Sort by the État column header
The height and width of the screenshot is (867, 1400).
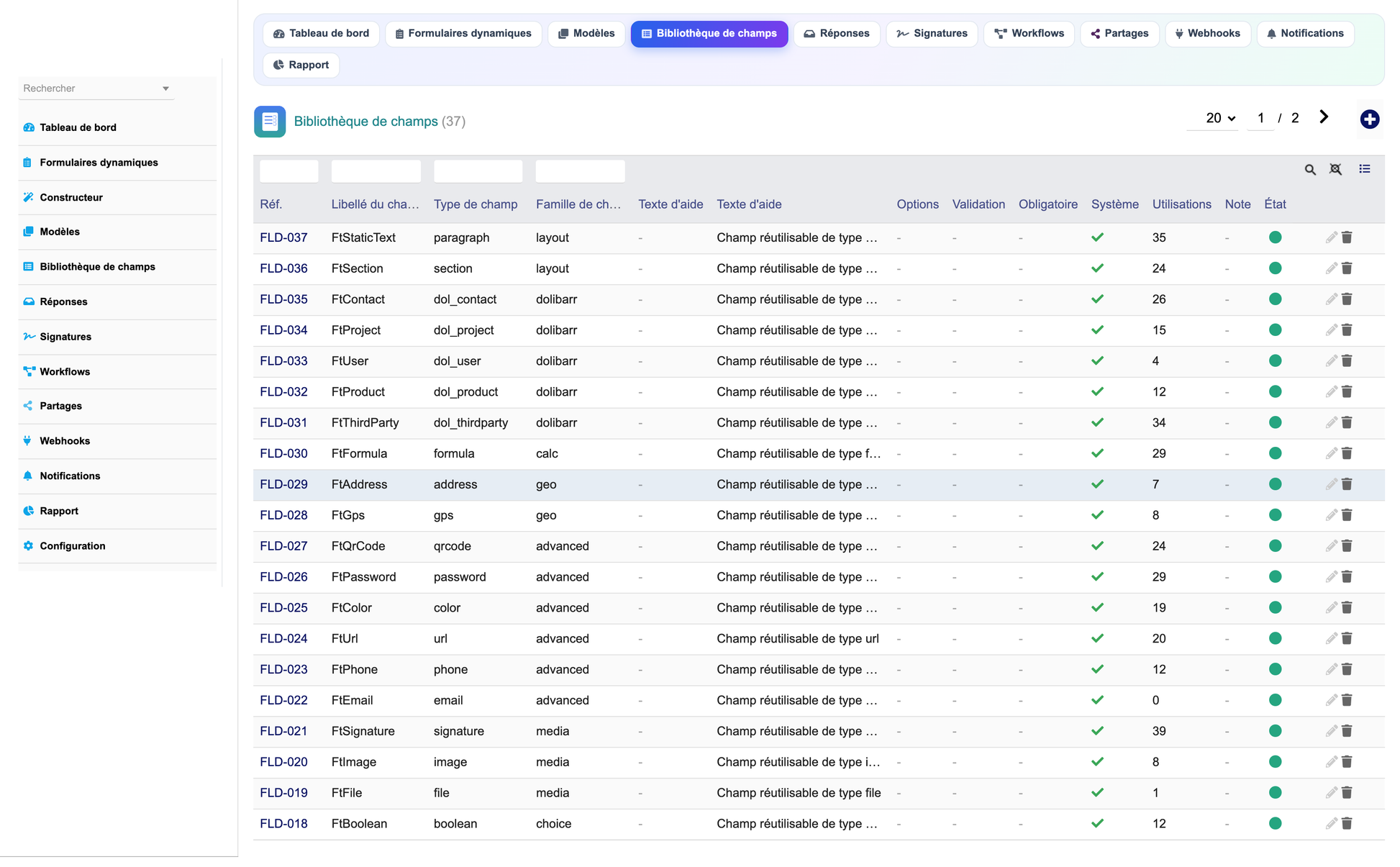tap(1275, 204)
